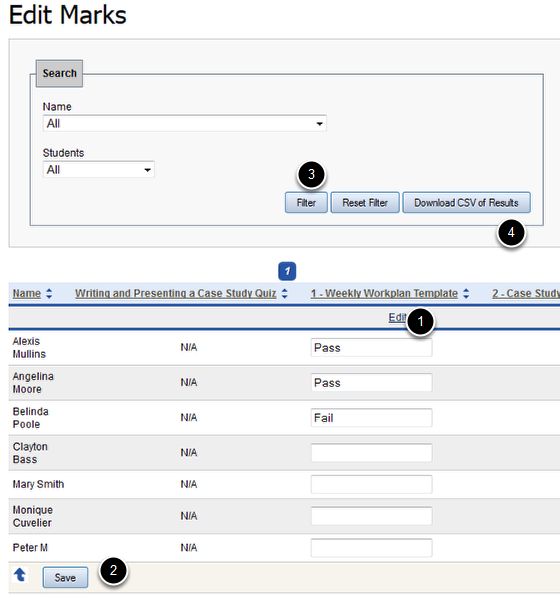Viewport: 560px width, 595px height.
Task: Open the Students dropdown set to All
Action: pyautogui.click(x=99, y=170)
